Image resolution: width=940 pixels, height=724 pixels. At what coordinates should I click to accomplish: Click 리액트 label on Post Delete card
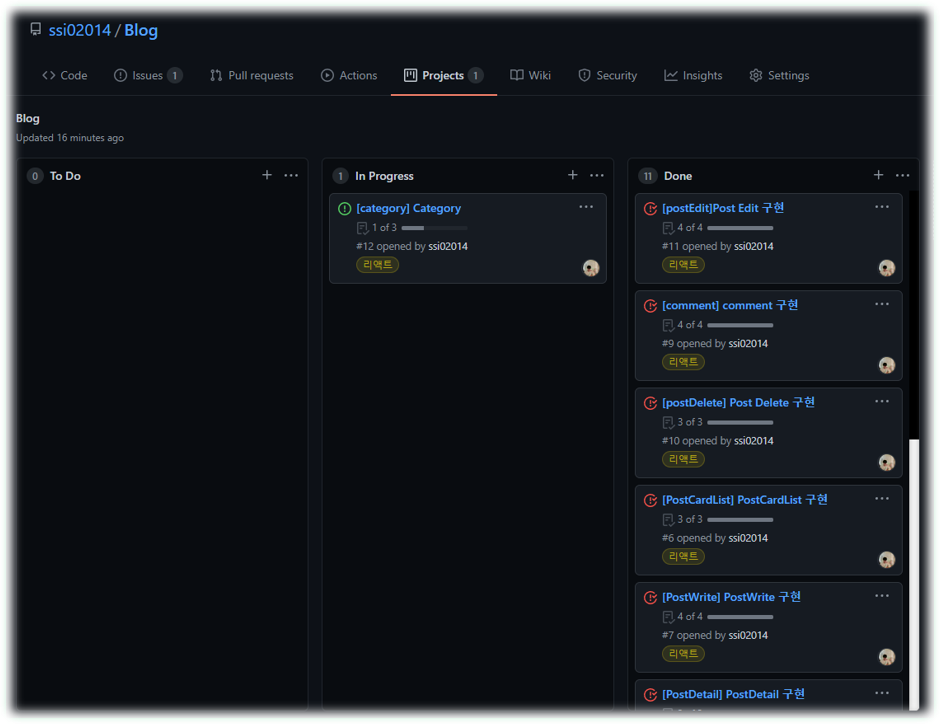tap(683, 459)
